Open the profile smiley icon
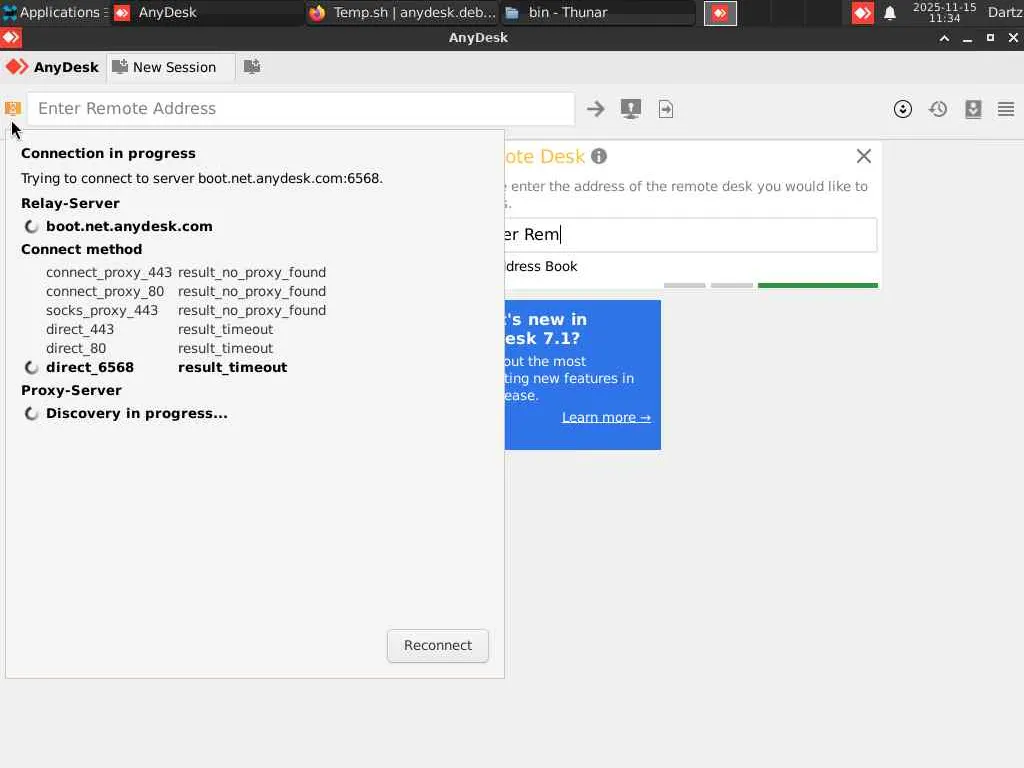This screenshot has width=1024, height=768. [903, 109]
